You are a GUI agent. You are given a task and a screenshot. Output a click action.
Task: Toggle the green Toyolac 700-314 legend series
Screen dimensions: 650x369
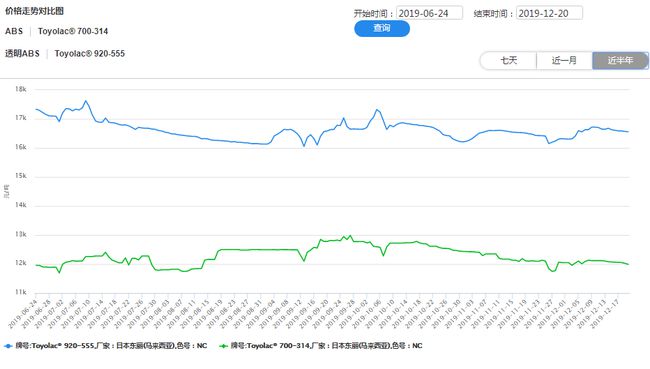[321, 345]
